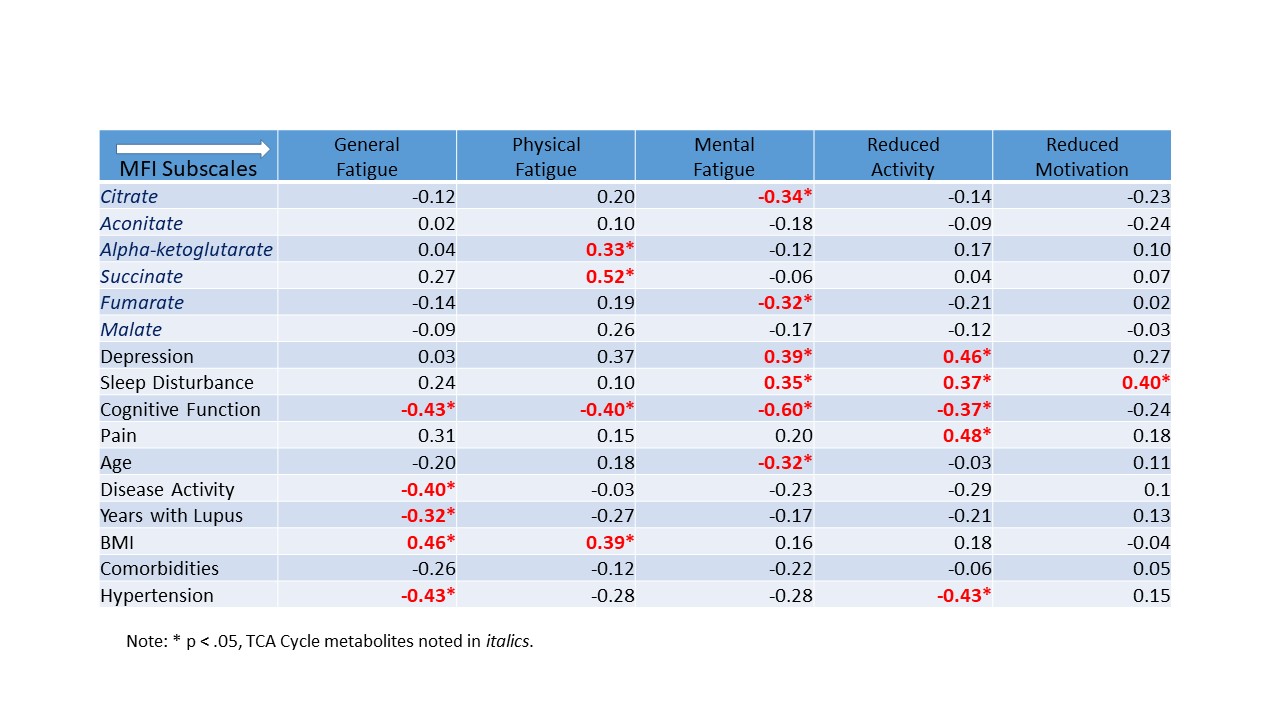Click the Reduced Motivation column header
This screenshot has height=720, width=1280.
[1082, 157]
